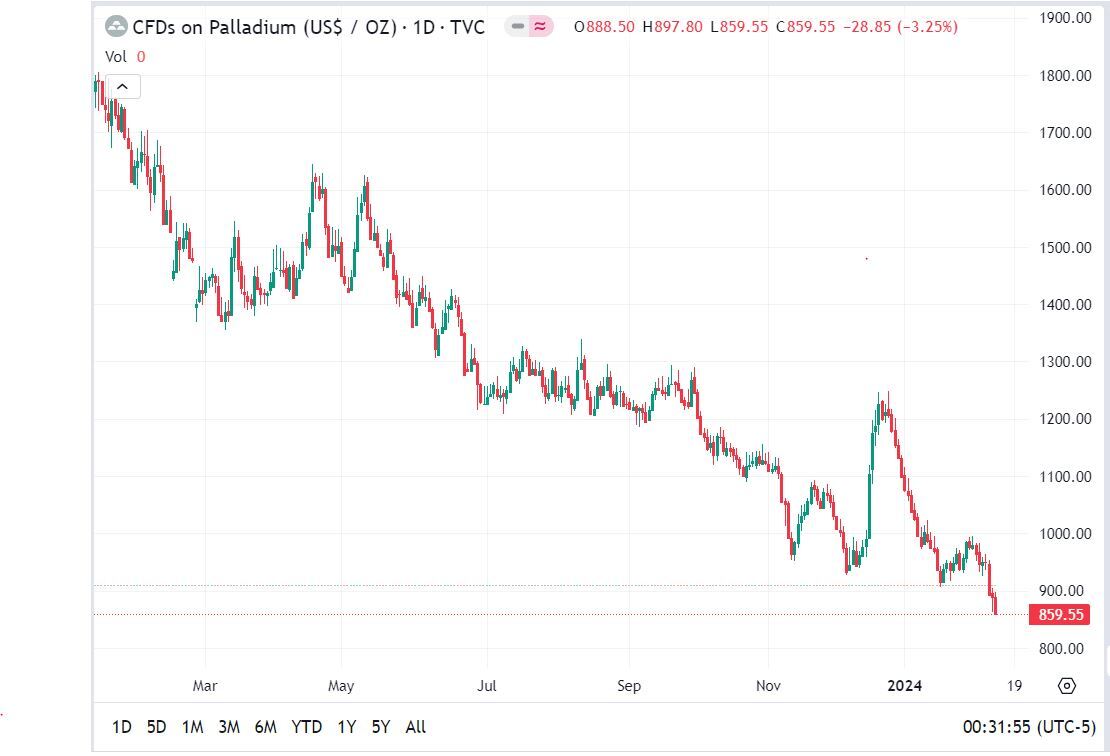Click the 2024 label on time axis

click(x=905, y=686)
